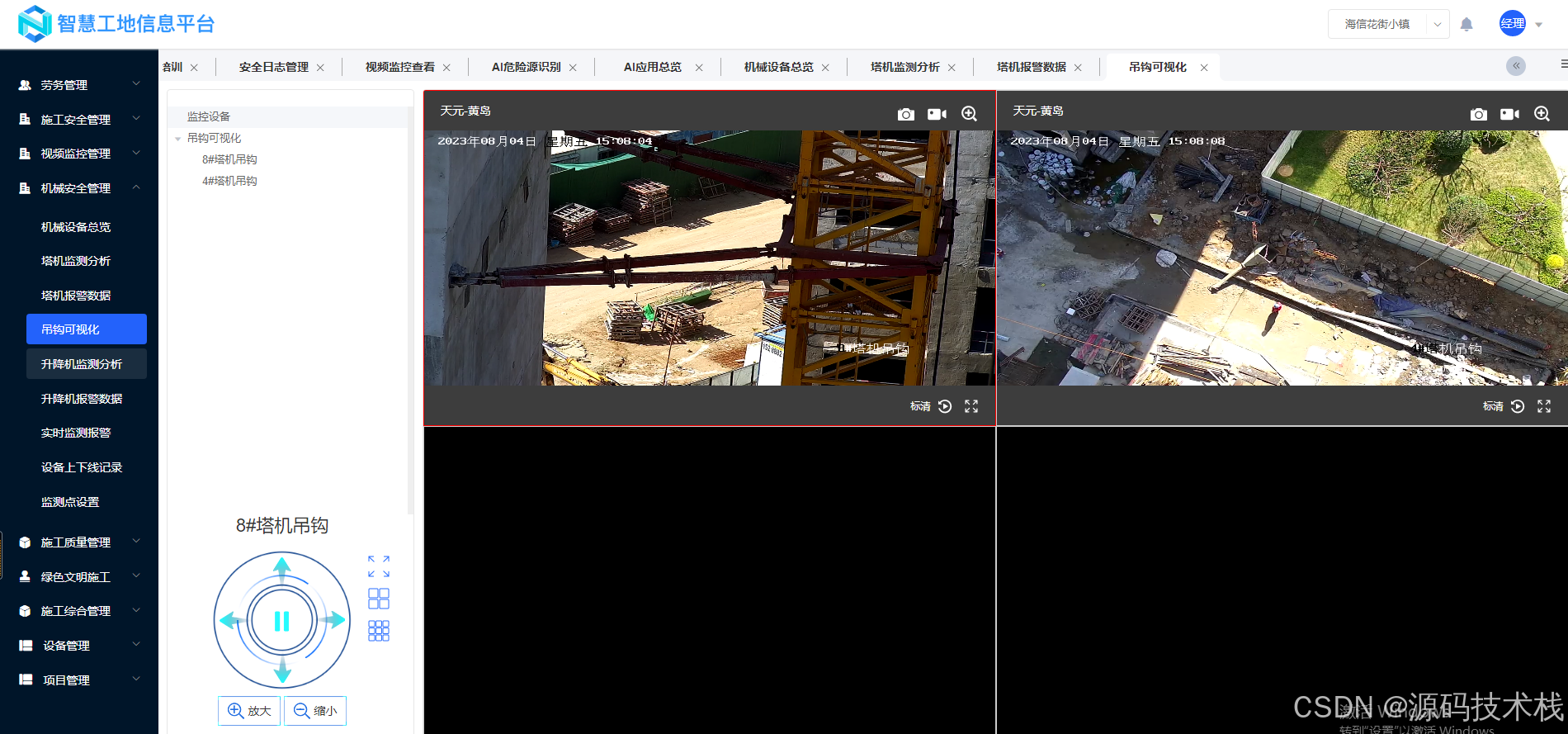Collapse 机械安全管理 menu
The image size is (1568, 734).
tap(79, 188)
